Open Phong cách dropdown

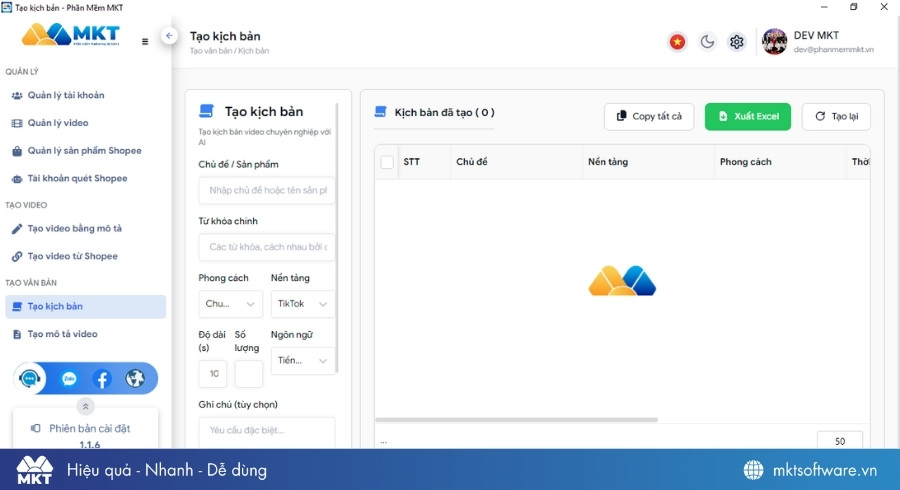(x=230, y=304)
